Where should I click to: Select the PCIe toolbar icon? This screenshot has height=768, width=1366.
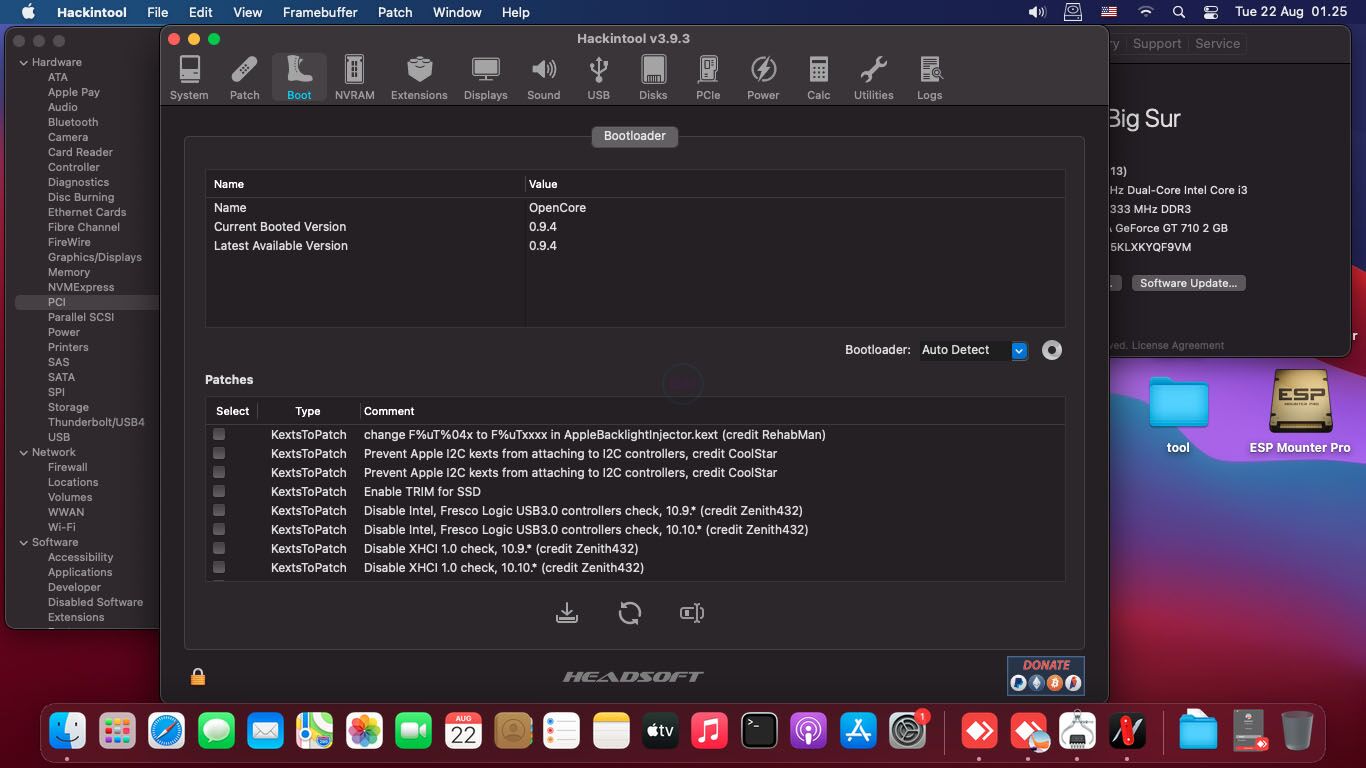708,78
